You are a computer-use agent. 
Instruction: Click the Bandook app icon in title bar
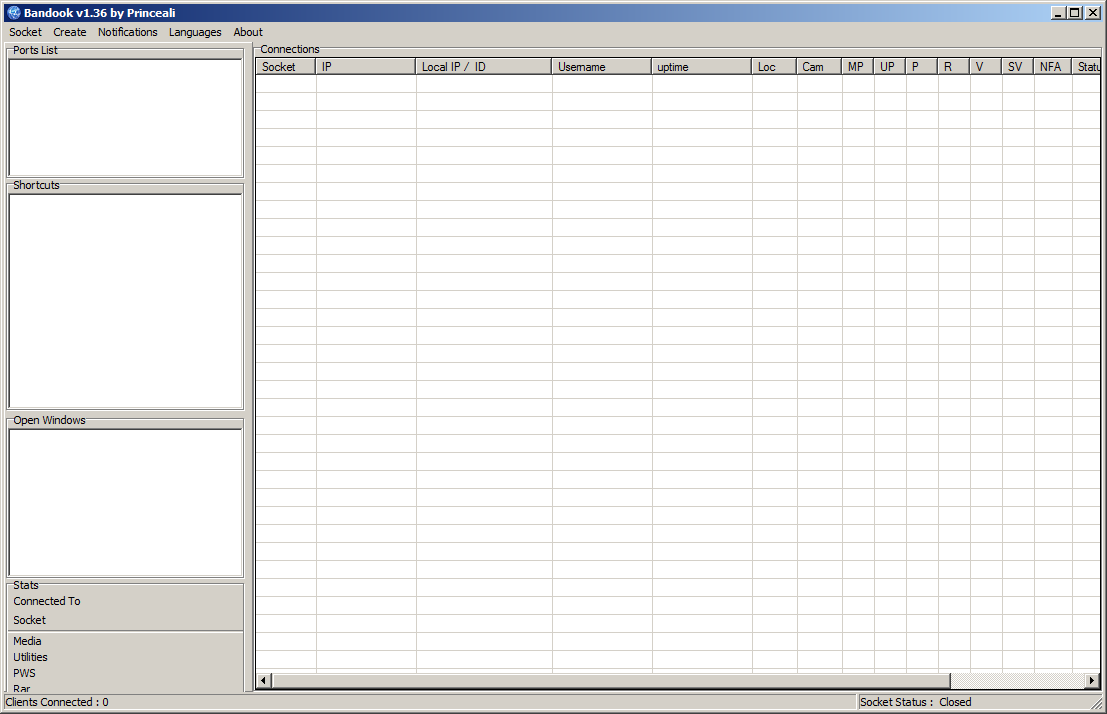[13, 13]
